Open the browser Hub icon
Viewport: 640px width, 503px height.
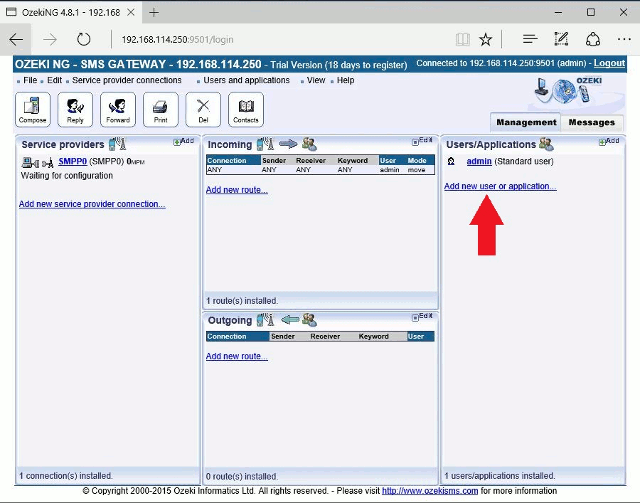click(530, 39)
